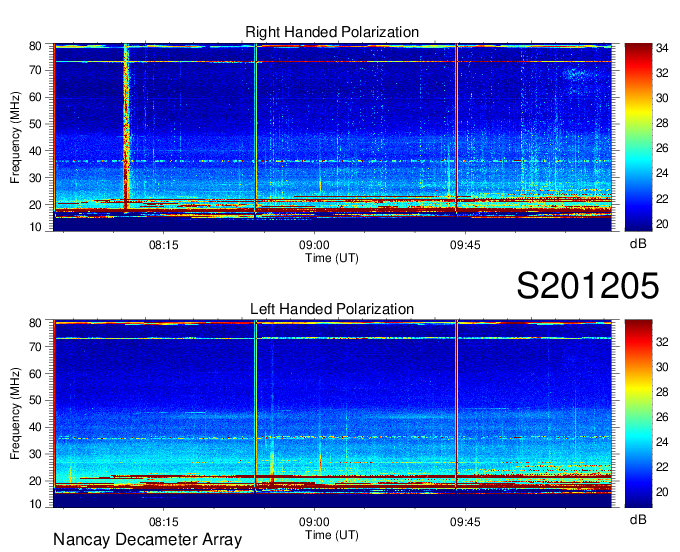Click the "09:00" tick label under Left Handed plot
Image resolution: width=680 pixels, height=552 pixels.
point(314,522)
